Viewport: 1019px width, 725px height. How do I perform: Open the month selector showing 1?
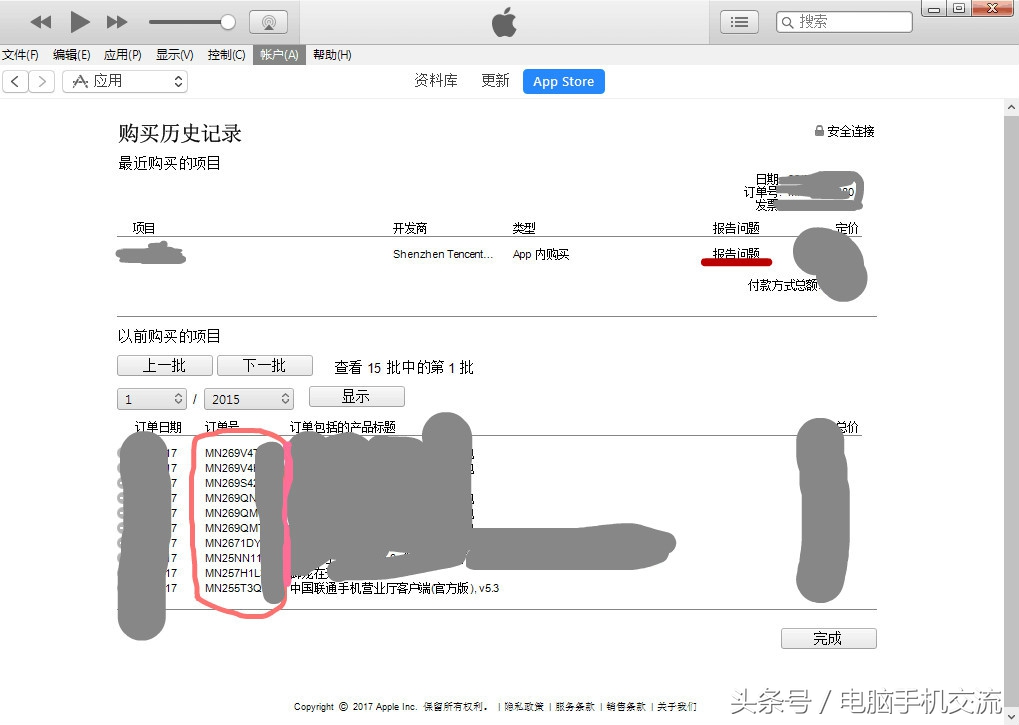tap(151, 398)
